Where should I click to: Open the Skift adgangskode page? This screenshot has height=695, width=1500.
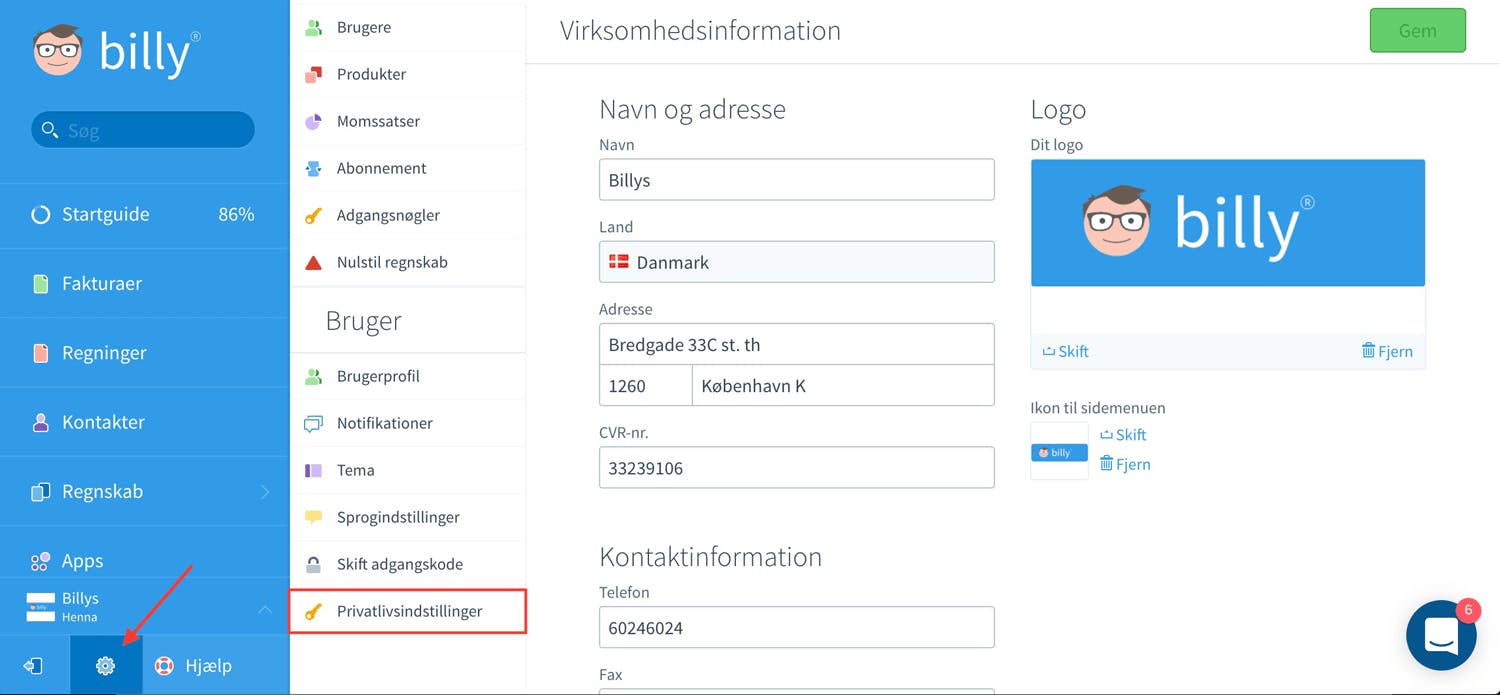click(x=408, y=565)
